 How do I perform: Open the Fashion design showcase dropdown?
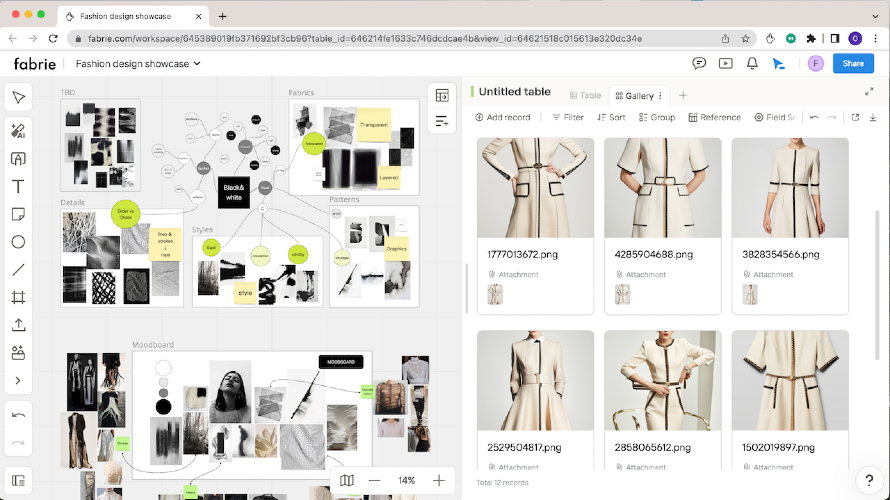coord(138,64)
